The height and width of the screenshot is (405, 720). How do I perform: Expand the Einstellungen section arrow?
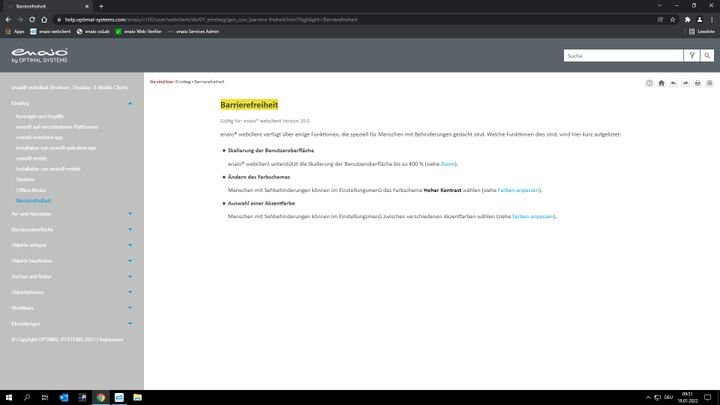pyautogui.click(x=130, y=324)
